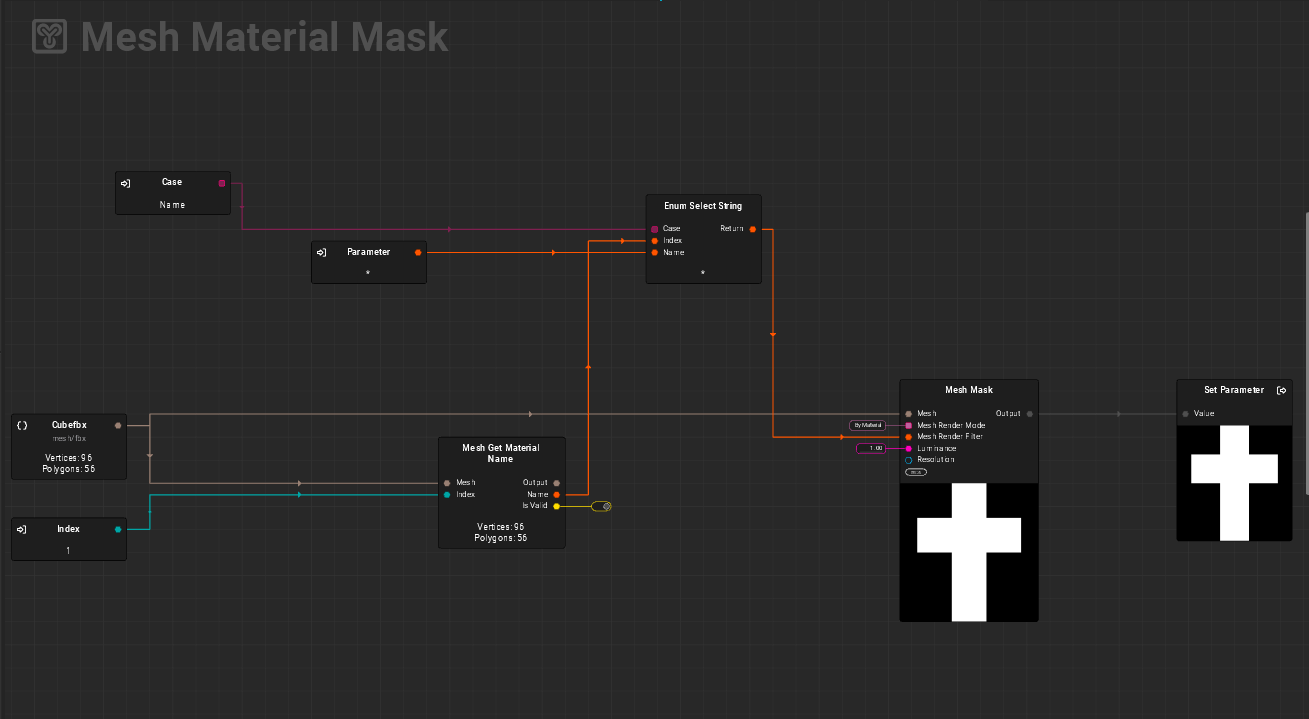
Task: Click the input icon on Case node
Action: coord(126,183)
